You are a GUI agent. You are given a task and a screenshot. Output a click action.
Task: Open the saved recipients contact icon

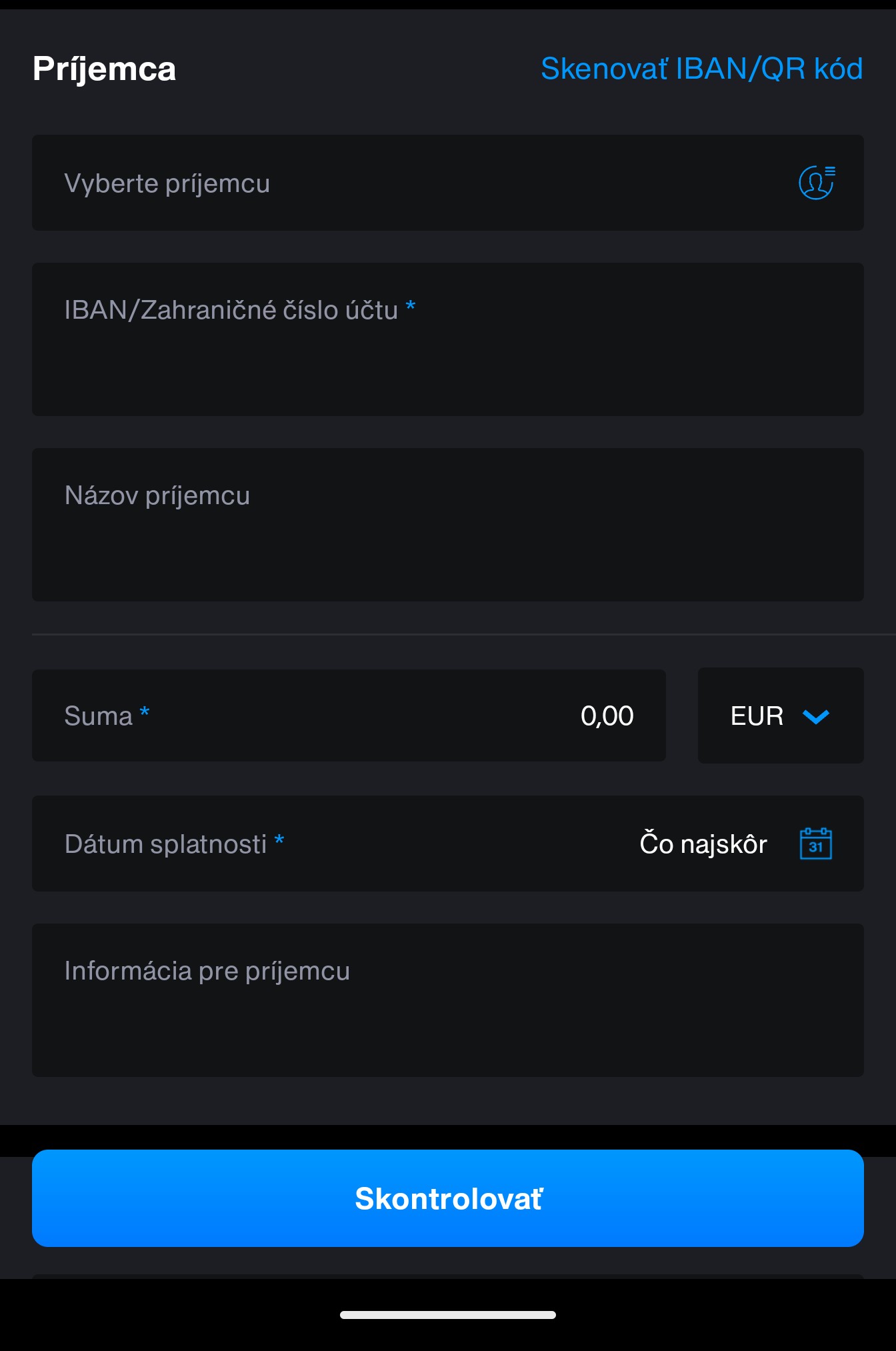(816, 183)
